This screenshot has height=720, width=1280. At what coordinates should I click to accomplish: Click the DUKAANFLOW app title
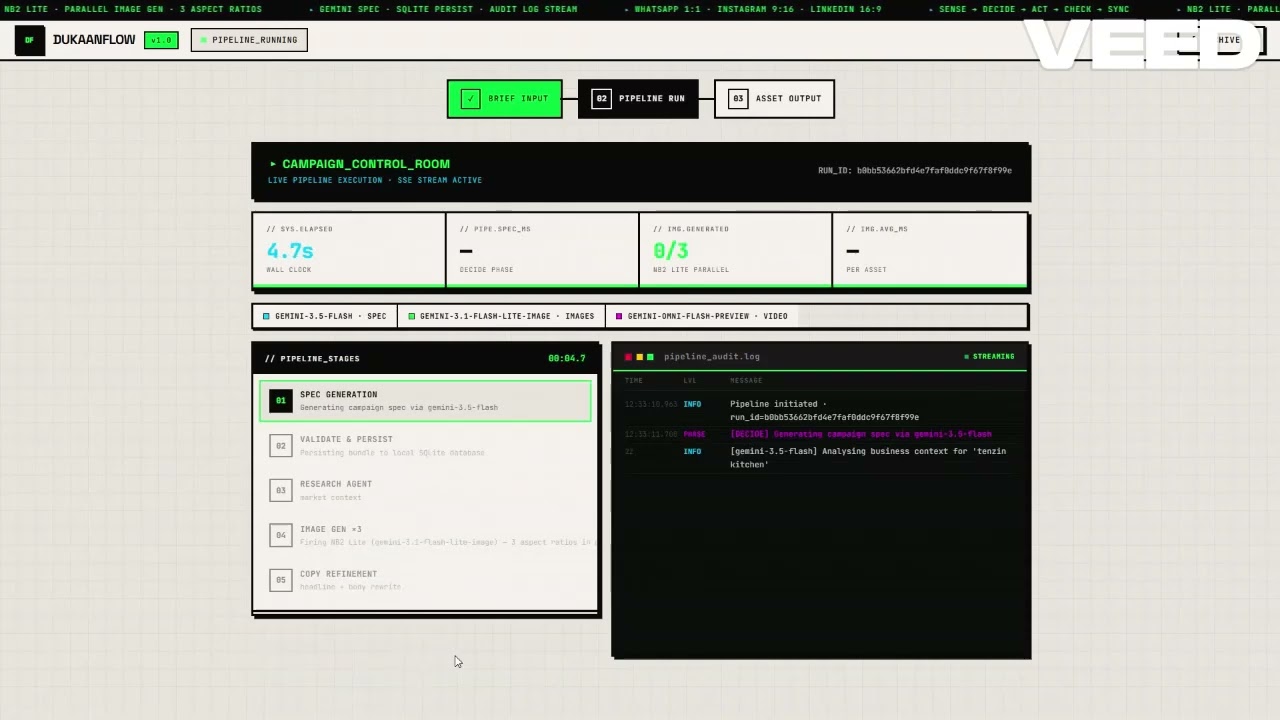click(94, 40)
